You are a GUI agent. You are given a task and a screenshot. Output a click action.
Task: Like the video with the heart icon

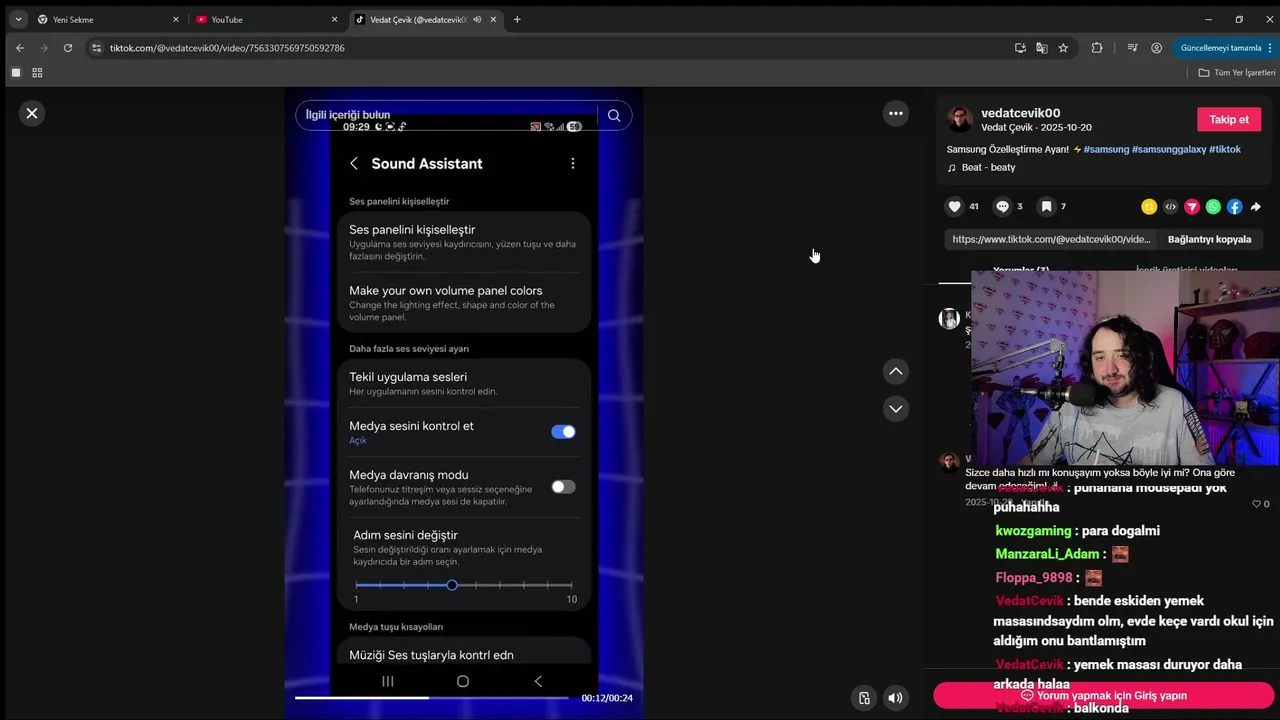[x=955, y=207]
